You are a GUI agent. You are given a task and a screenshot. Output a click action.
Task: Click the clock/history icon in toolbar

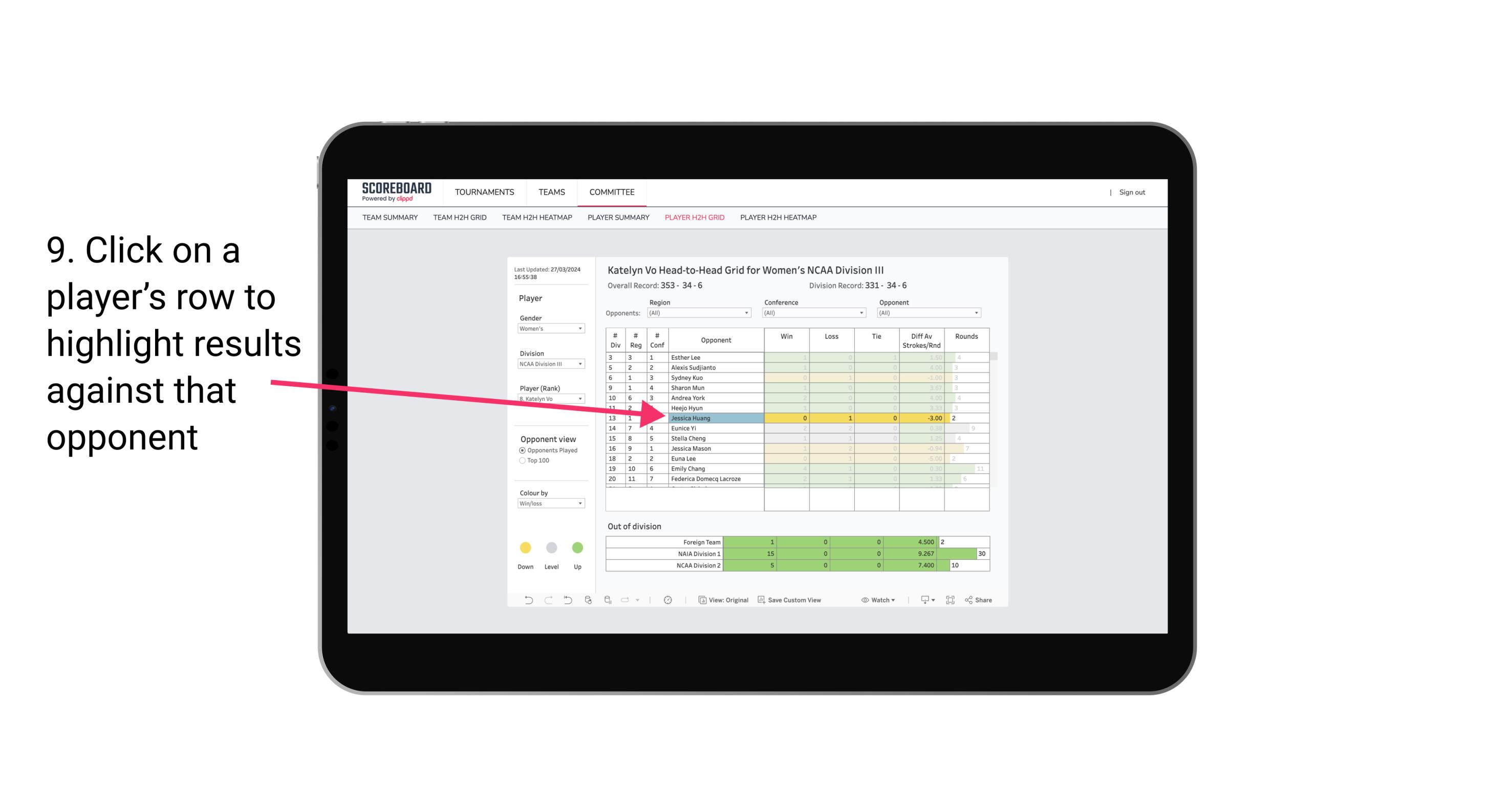[x=668, y=602]
